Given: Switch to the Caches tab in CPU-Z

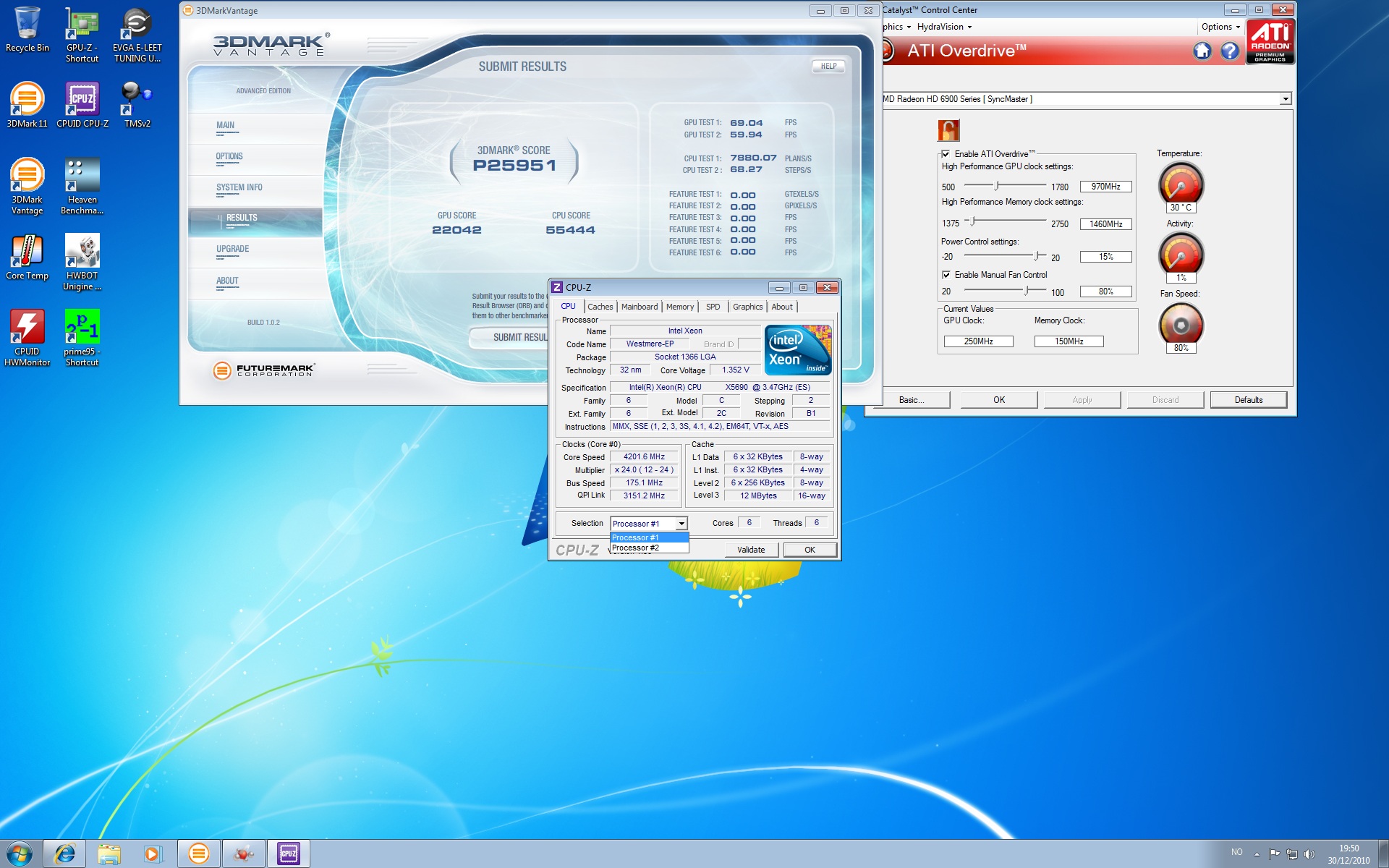Looking at the screenshot, I should [600, 307].
